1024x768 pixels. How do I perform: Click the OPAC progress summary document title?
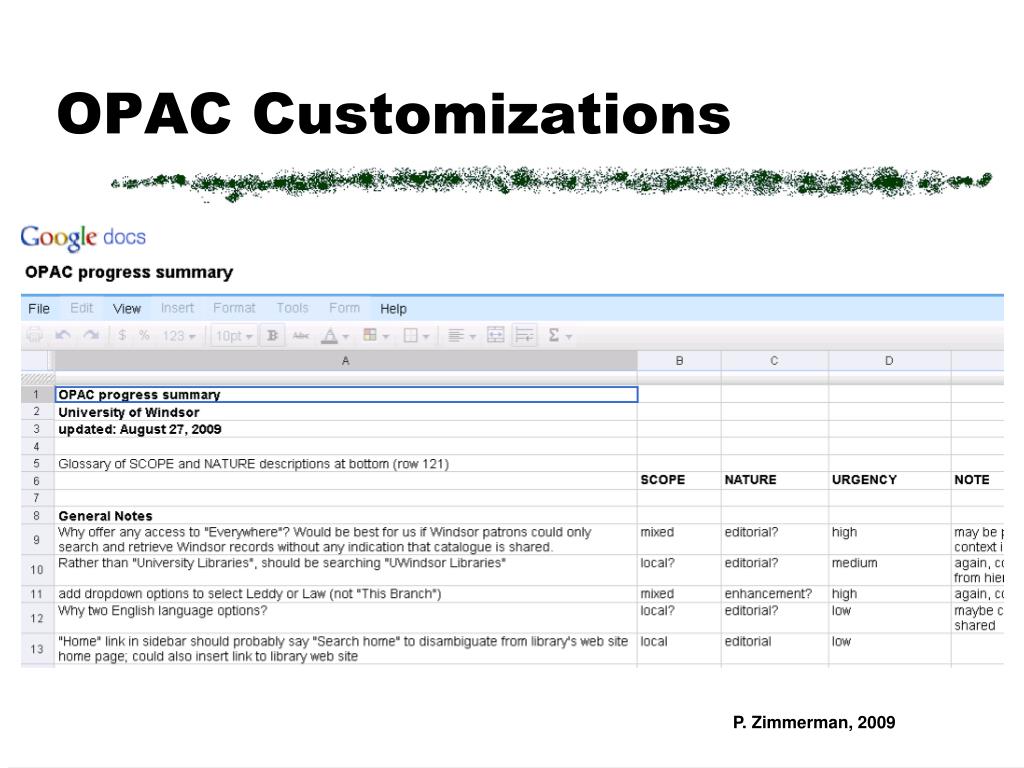129,272
